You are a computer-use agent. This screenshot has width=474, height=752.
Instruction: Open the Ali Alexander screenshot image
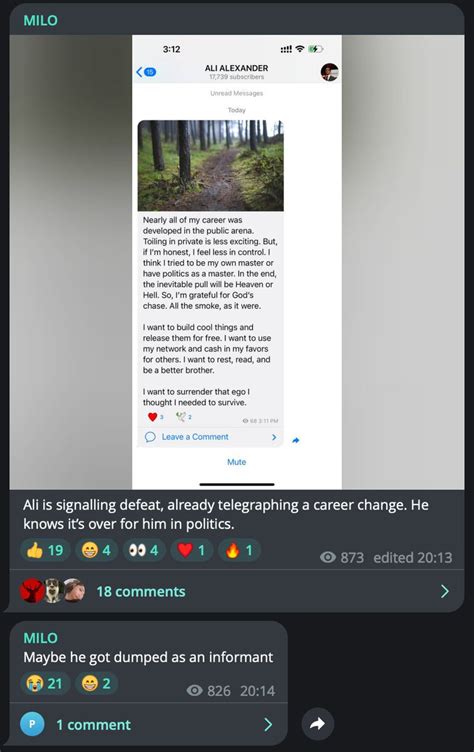237,262
